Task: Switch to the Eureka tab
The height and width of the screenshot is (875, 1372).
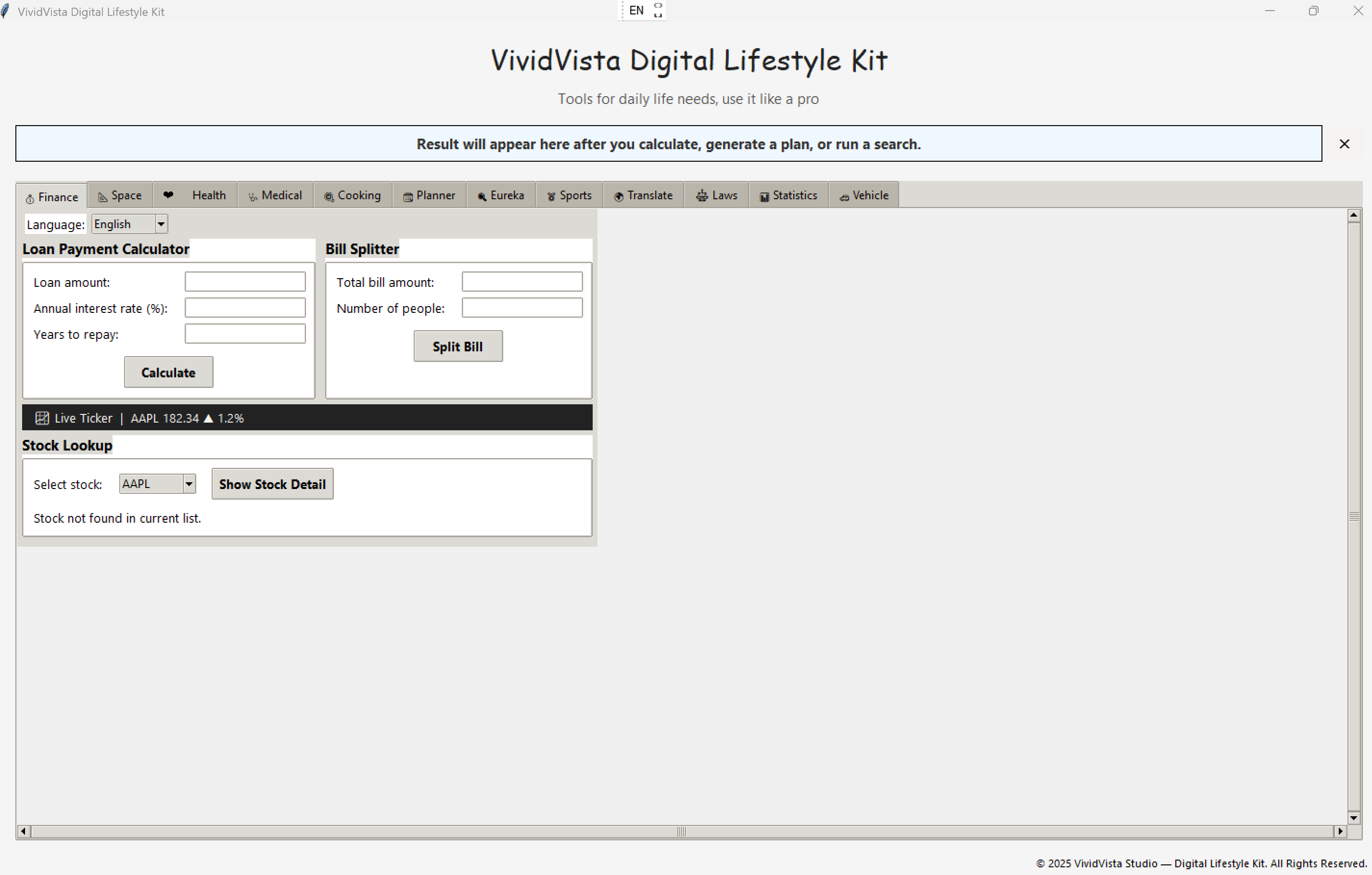Action: pos(501,195)
